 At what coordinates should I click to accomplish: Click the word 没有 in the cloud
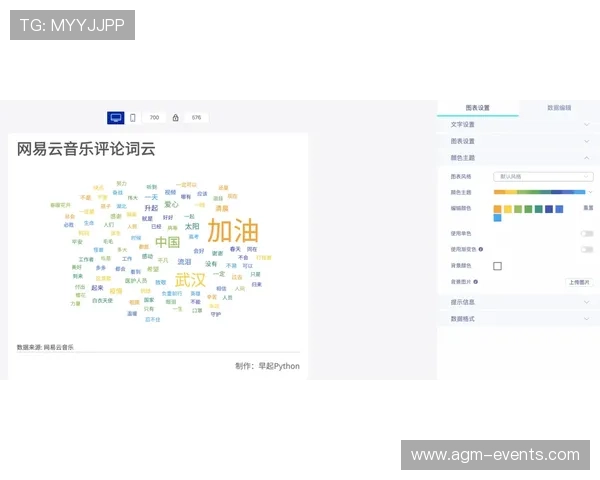tap(211, 264)
